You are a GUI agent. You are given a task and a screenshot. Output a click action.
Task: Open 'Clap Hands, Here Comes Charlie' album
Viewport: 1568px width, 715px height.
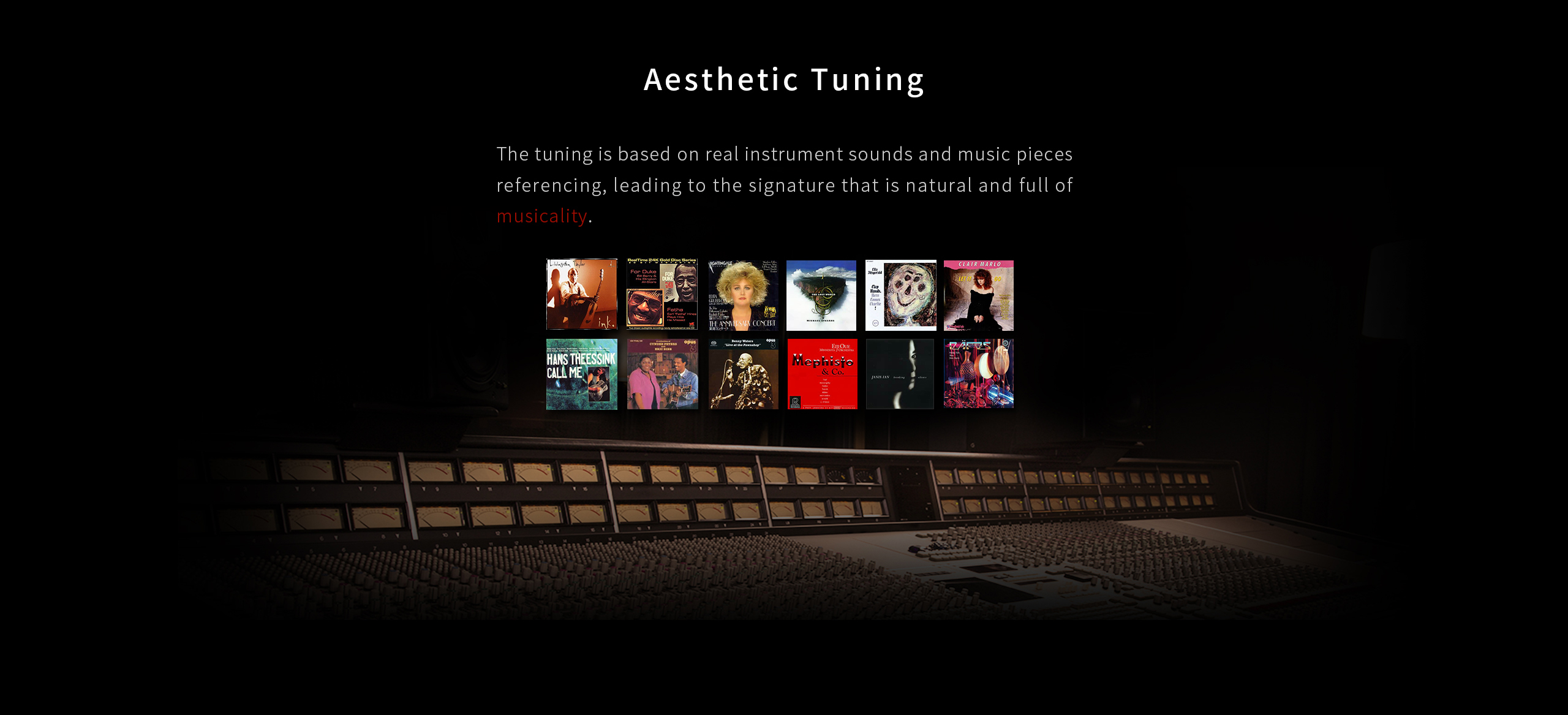pyautogui.click(x=900, y=295)
